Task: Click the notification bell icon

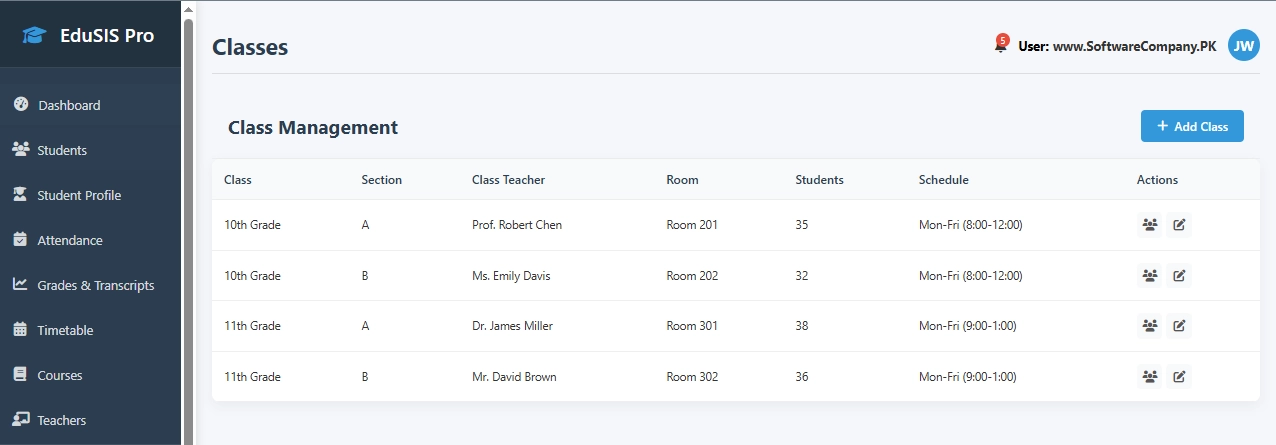Action: pyautogui.click(x=1000, y=45)
